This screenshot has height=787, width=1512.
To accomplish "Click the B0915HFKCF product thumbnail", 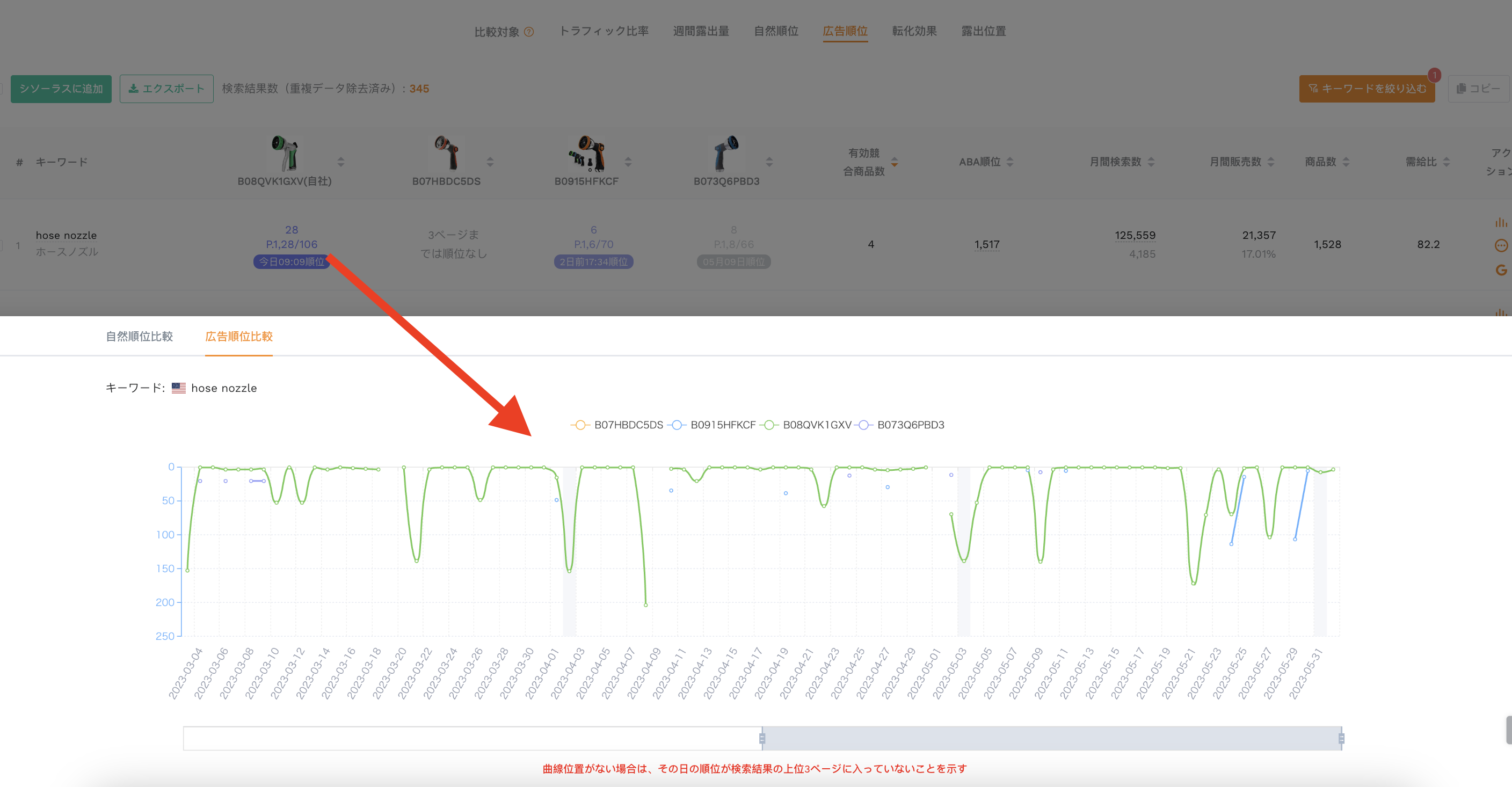I will click(x=586, y=152).
